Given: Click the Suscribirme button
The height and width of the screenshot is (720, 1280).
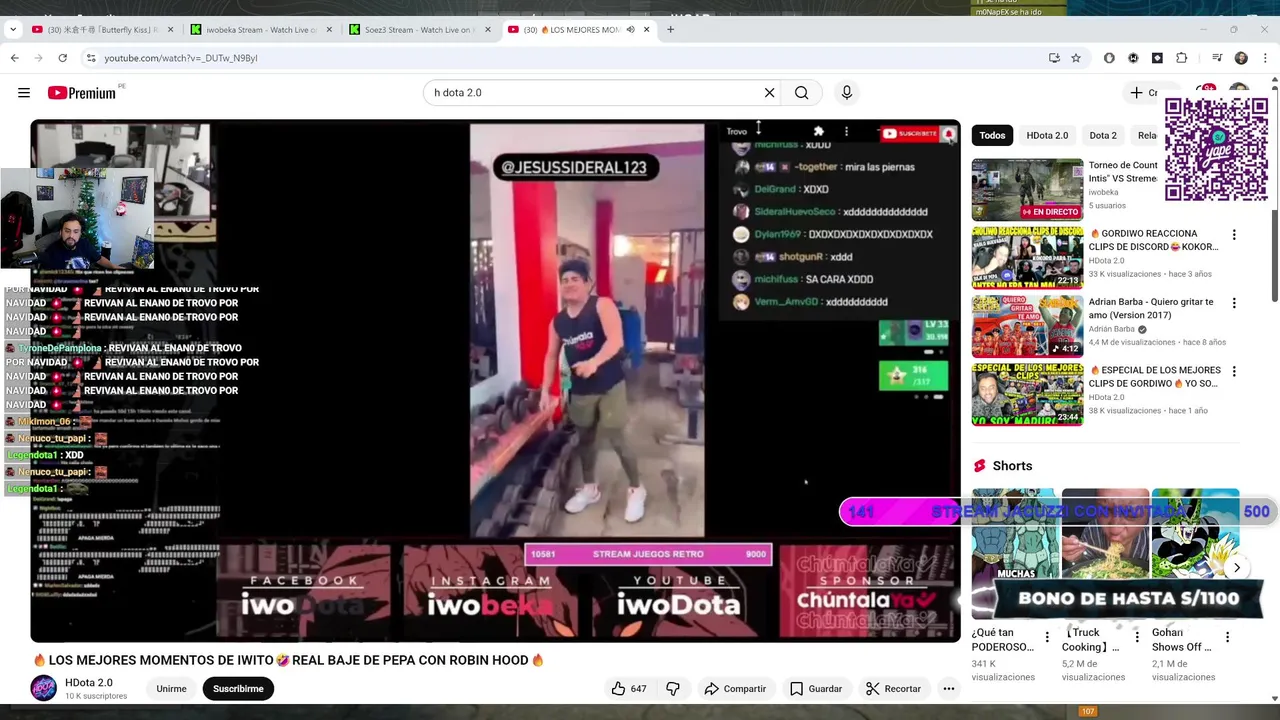Looking at the screenshot, I should click(238, 689).
